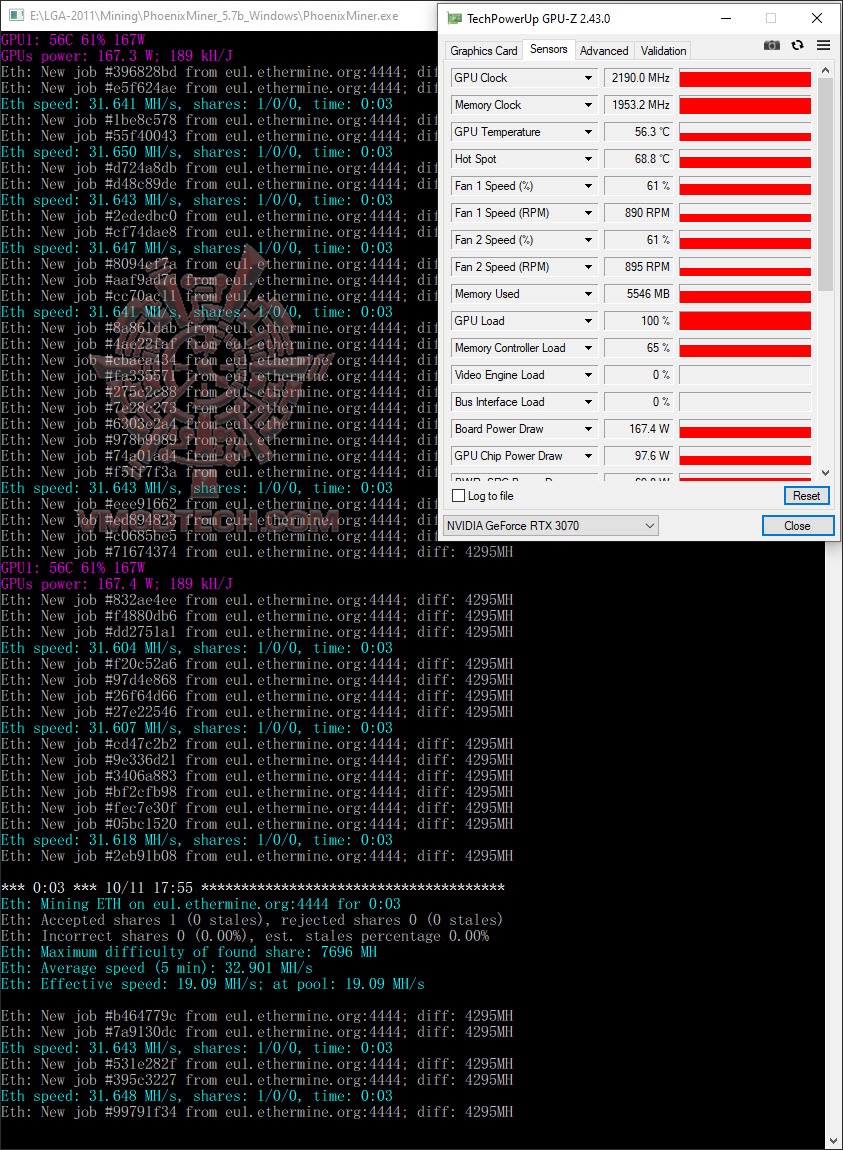
Task: Enable the Log to file checkbox
Action: [x=459, y=496]
